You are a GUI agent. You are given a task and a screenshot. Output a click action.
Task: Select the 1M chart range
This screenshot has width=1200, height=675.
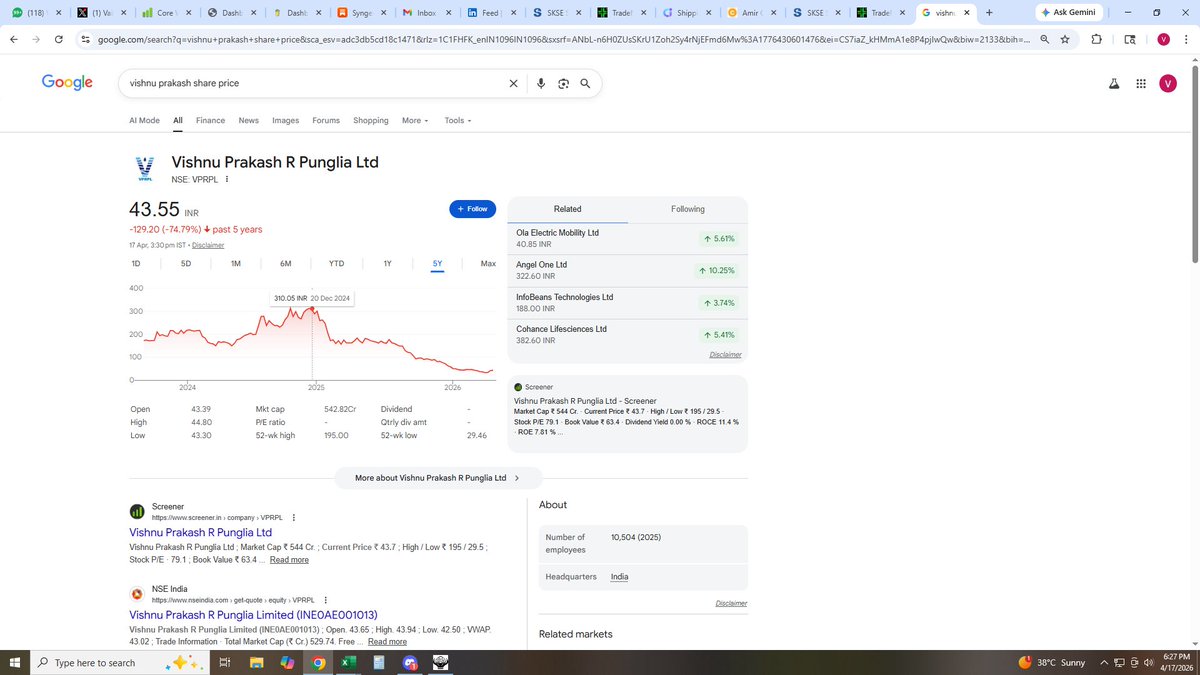236,263
